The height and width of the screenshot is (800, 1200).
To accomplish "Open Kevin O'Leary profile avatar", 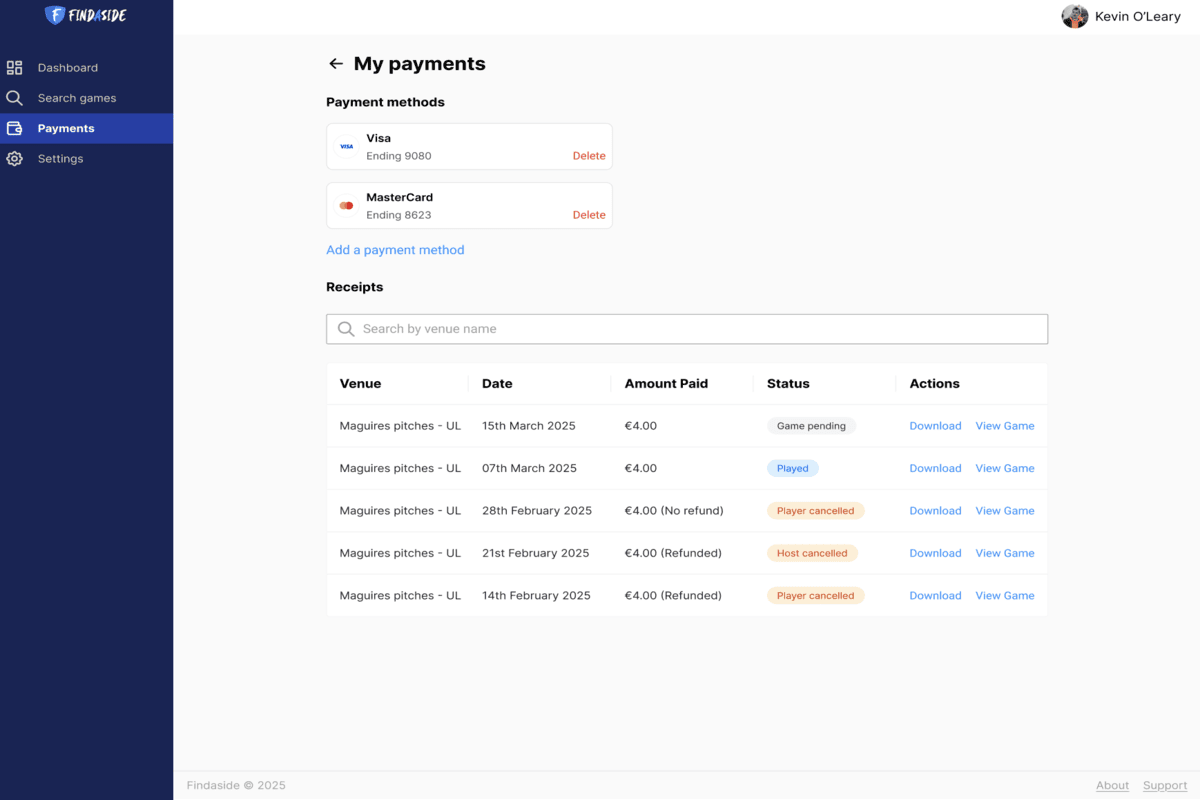I will tap(1075, 16).
